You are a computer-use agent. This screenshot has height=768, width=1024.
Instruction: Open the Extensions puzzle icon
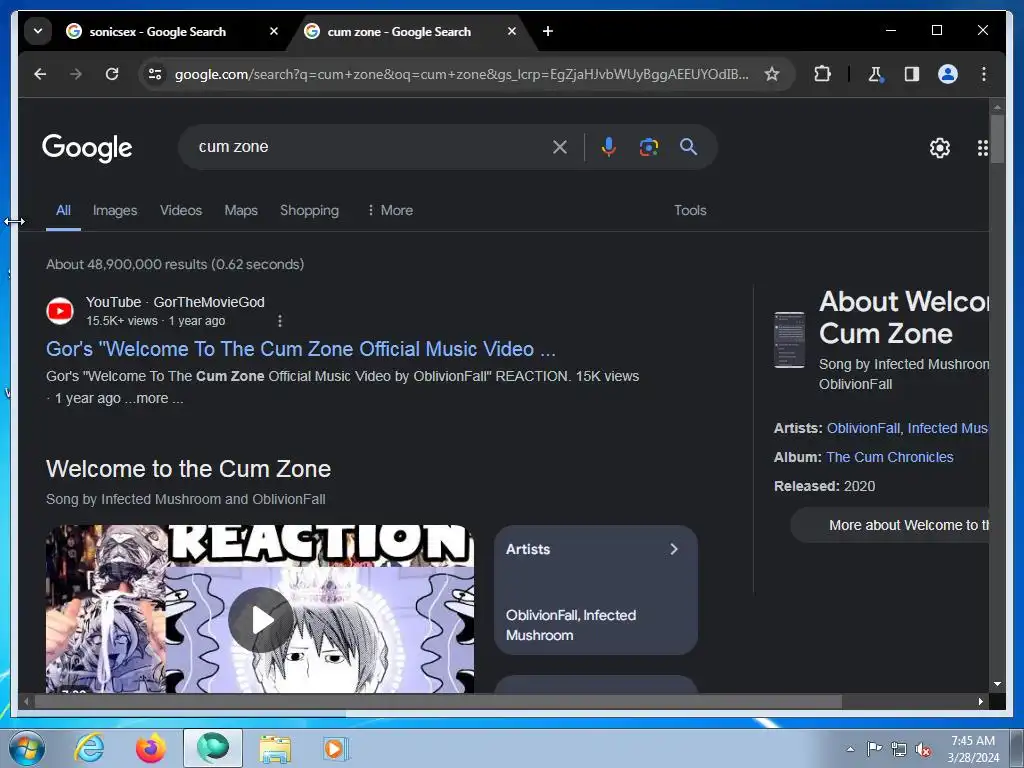tap(822, 74)
